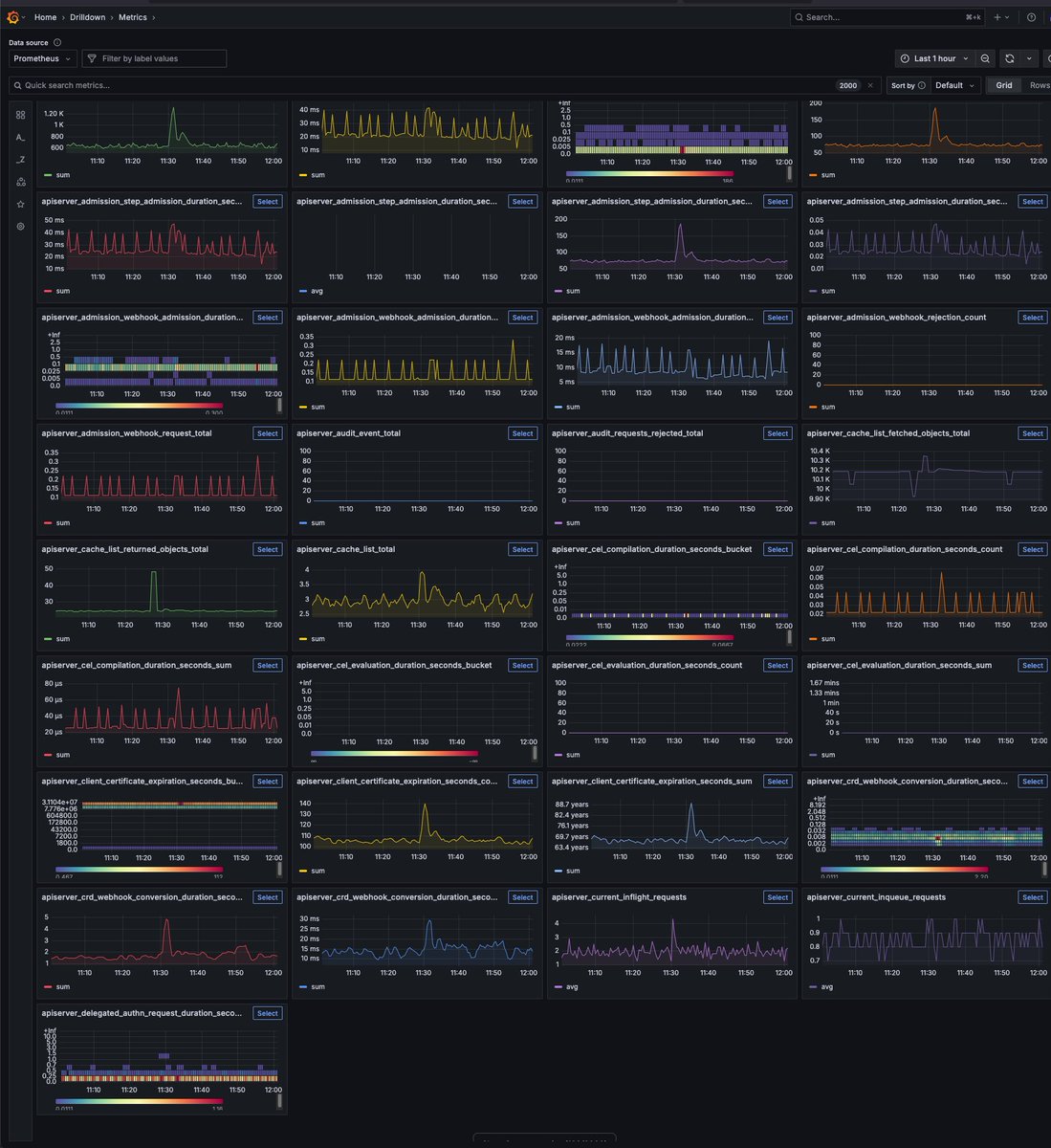Open the Sort by Default dropdown
This screenshot has height=1148, width=1051.
[x=955, y=85]
